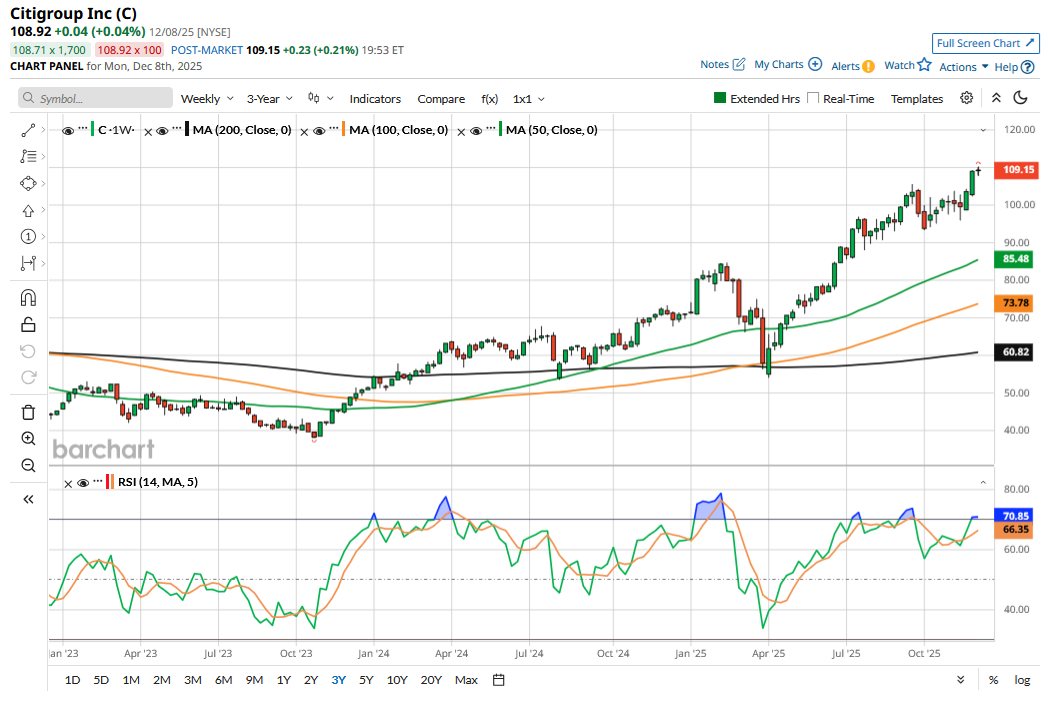Image resolution: width=1063 pixels, height=705 pixels.
Task: Enable the Real-Time checkbox
Action: click(813, 98)
